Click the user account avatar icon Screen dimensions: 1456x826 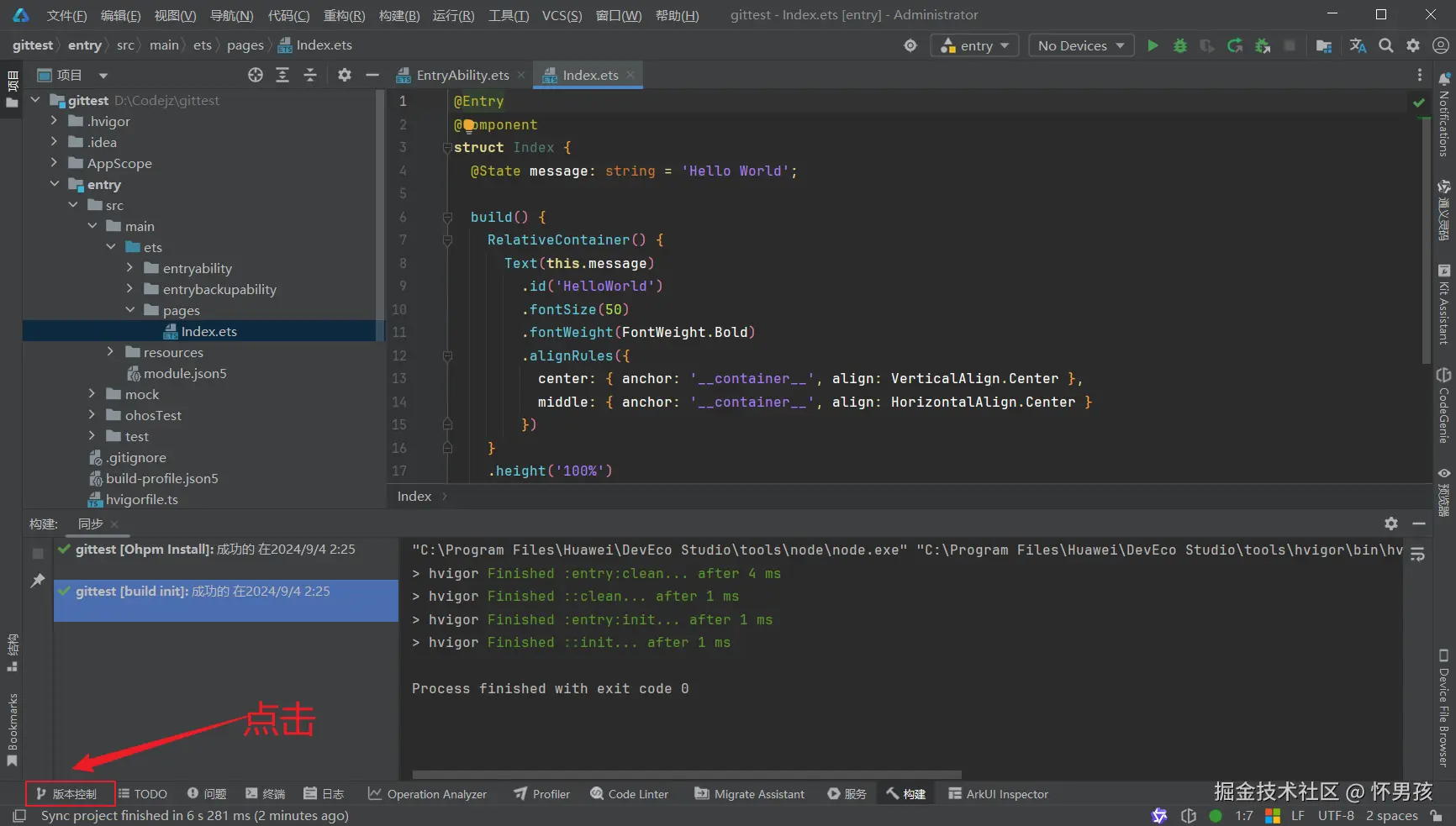coord(1440,46)
